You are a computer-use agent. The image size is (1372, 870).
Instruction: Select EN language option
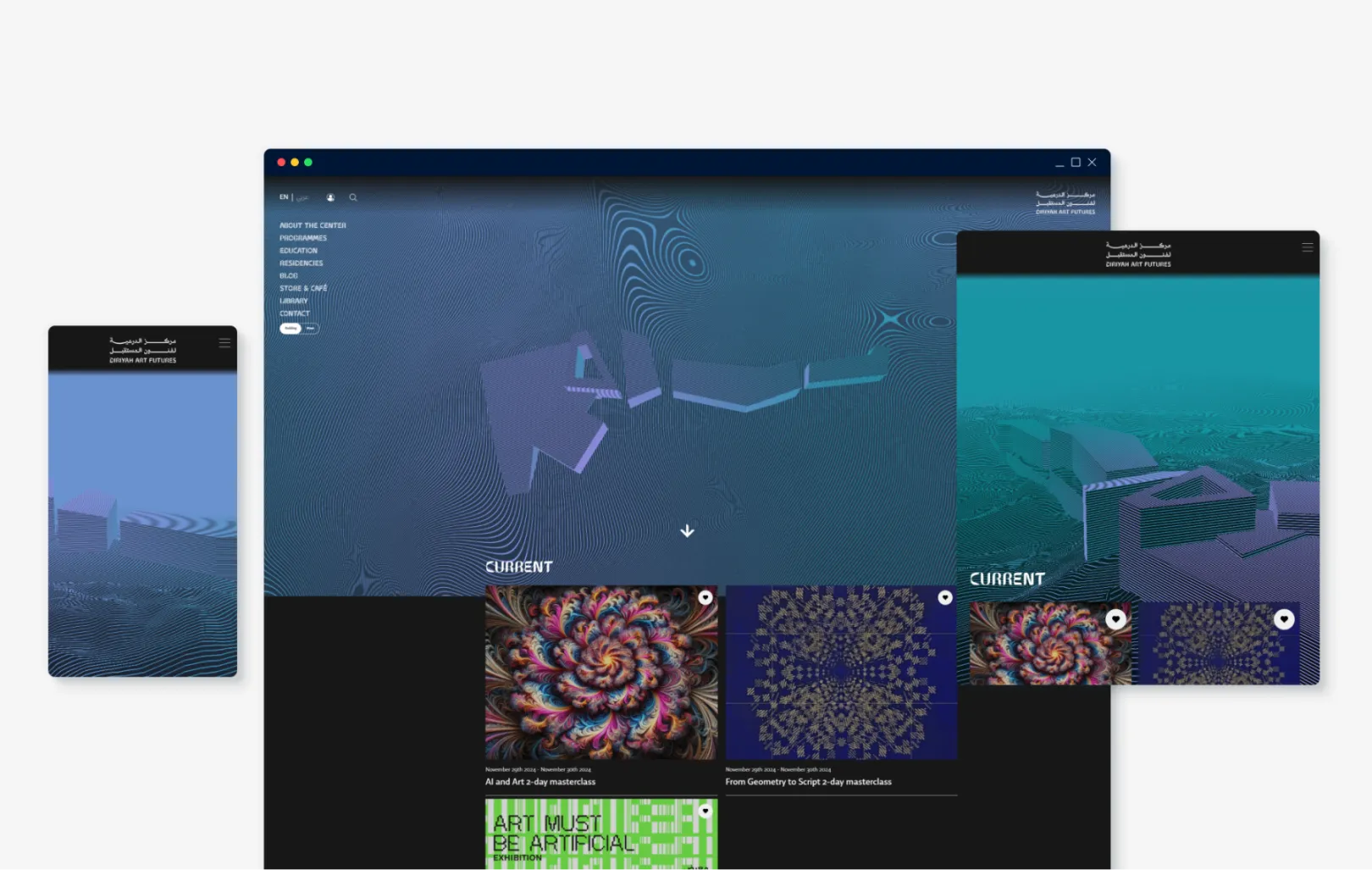tap(284, 197)
